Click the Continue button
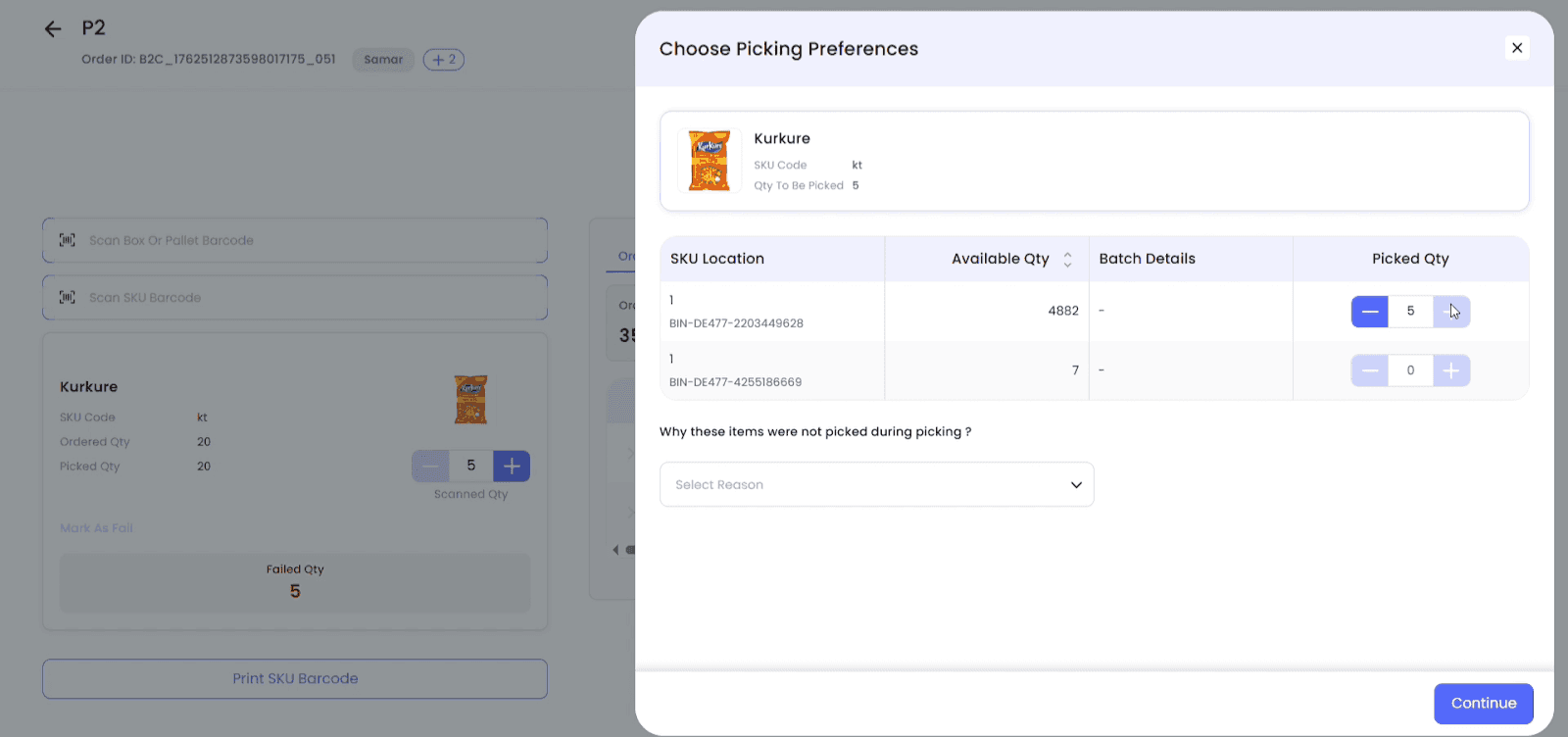Viewport: 1568px width, 737px height. [1483, 703]
